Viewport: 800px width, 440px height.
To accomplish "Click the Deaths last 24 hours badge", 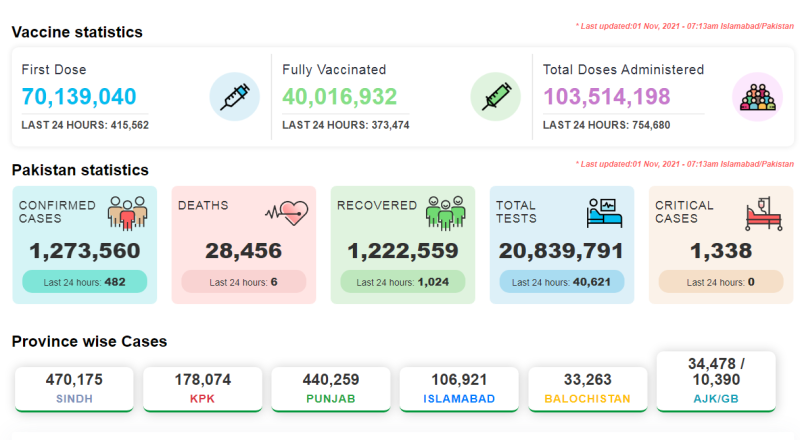I will pyautogui.click(x=244, y=282).
